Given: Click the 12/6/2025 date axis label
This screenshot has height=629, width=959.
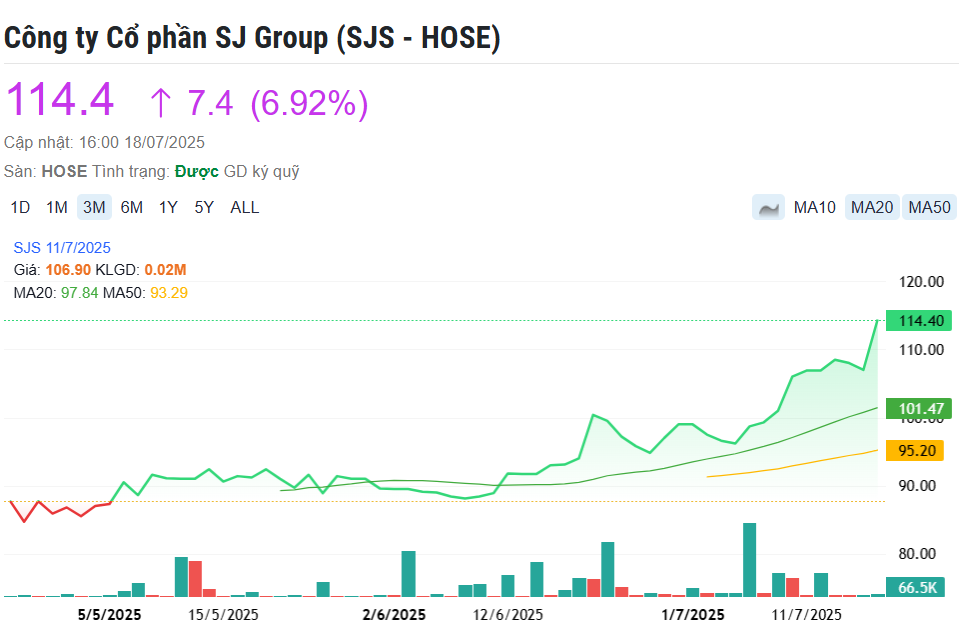Looking at the screenshot, I should (x=508, y=614).
